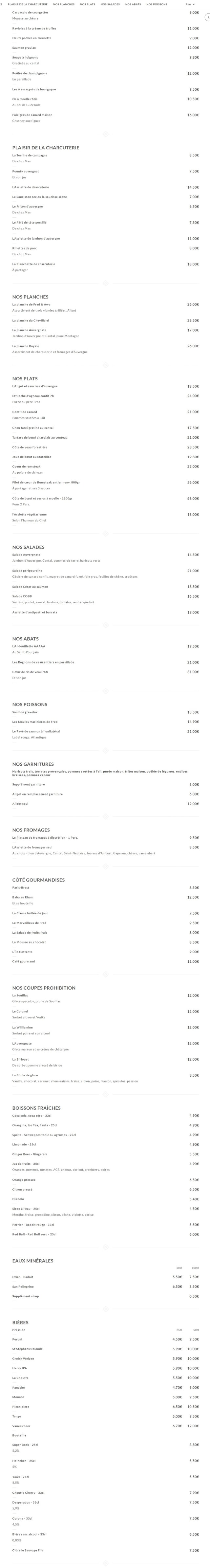Select Nos Poissons in the navigation bar
This screenshot has width=210, height=1568.
tap(157, 4)
